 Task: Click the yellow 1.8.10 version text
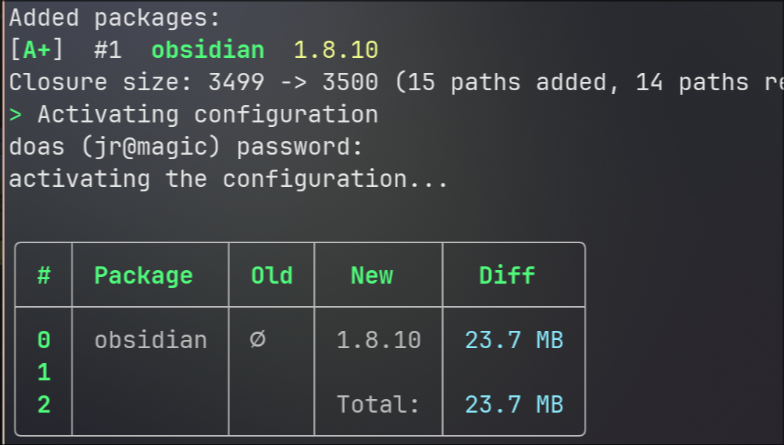coord(336,50)
